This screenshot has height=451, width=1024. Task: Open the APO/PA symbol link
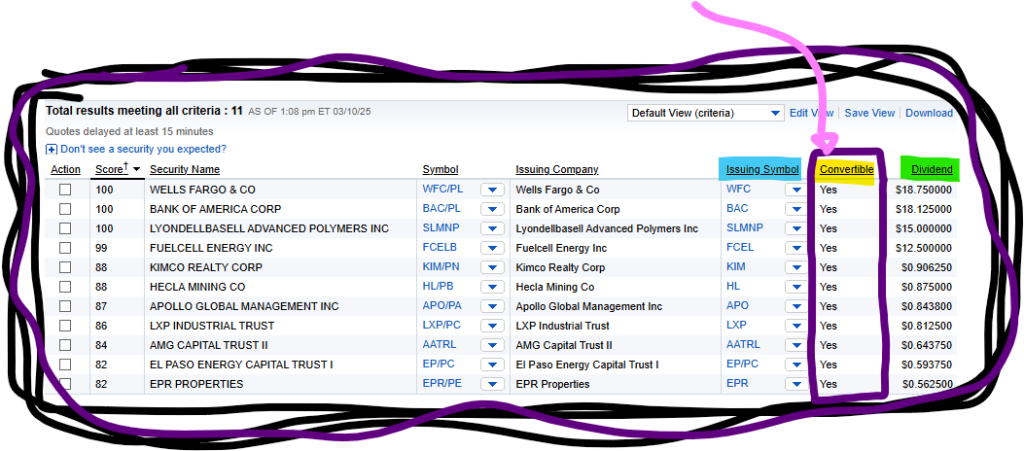(442, 305)
